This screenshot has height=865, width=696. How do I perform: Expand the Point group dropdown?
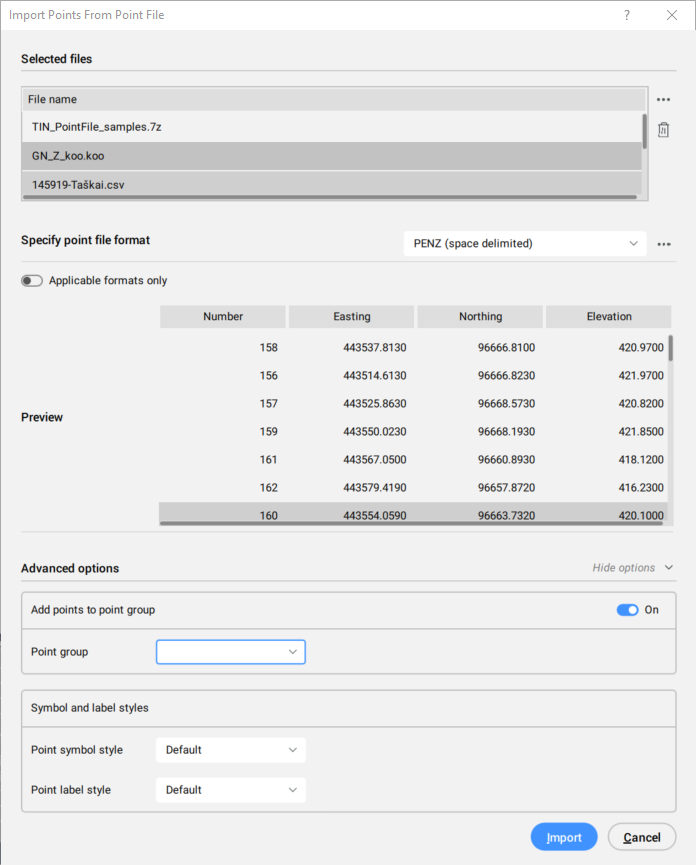pyautogui.click(x=231, y=652)
